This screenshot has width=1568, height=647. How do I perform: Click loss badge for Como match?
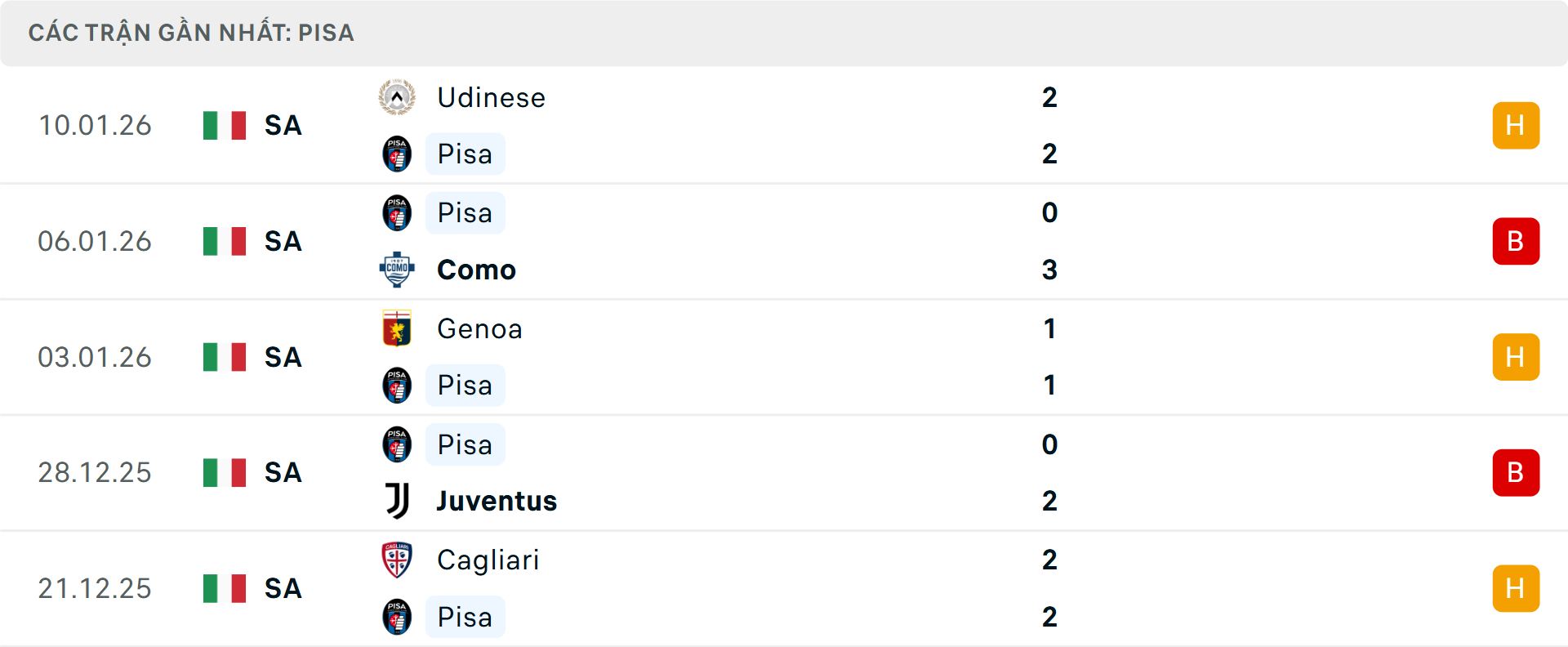(x=1516, y=241)
